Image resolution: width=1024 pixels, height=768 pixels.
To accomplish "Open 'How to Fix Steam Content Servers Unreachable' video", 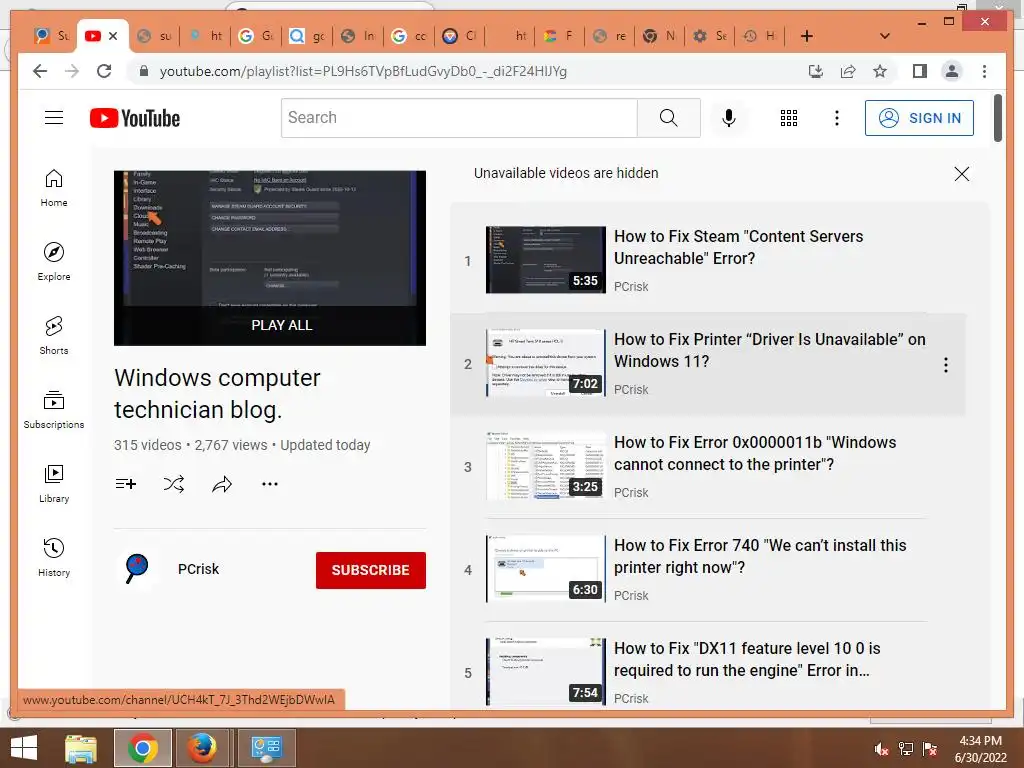I will 738,248.
